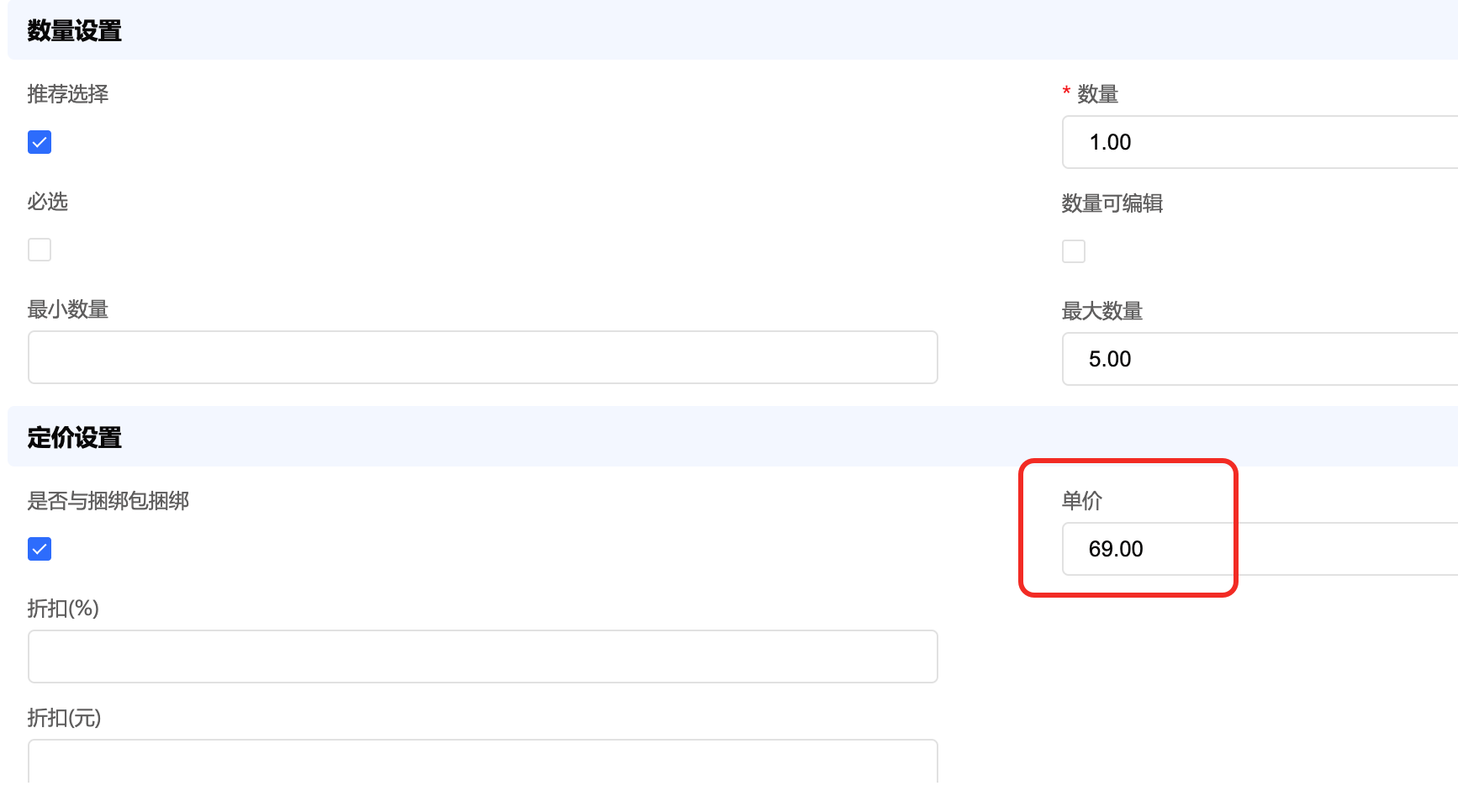The height and width of the screenshot is (812, 1458).
Task: Check the 数量可编辑 checkbox
Action: 1074,251
